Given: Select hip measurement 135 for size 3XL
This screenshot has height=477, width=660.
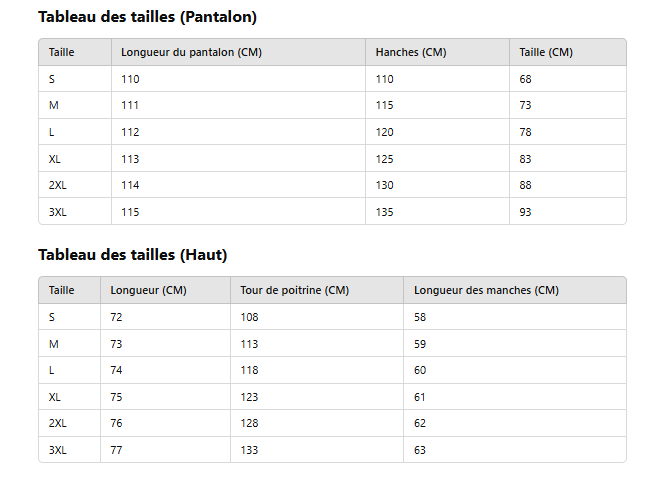Looking at the screenshot, I should [x=385, y=211].
